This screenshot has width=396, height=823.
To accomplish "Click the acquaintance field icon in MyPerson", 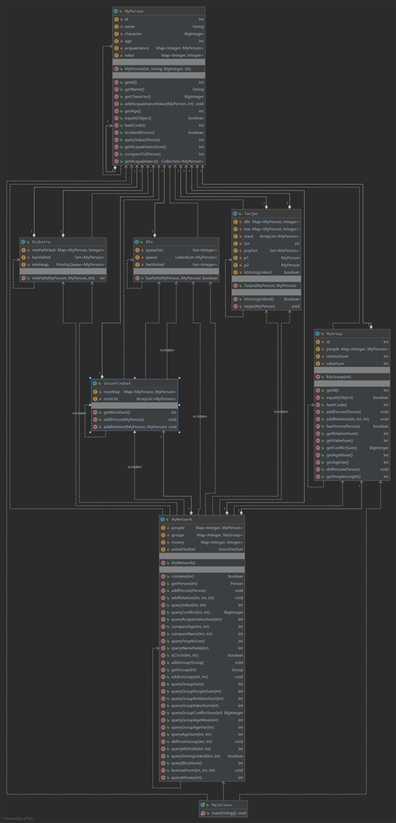I will (117, 47).
